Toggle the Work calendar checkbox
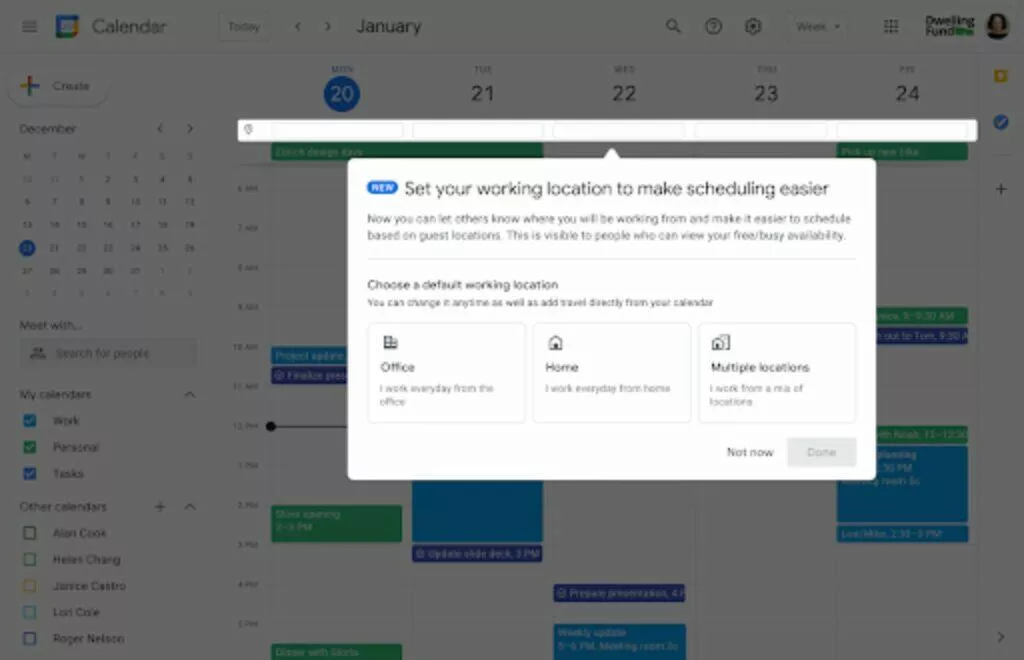The width and height of the screenshot is (1024, 660). (30, 421)
